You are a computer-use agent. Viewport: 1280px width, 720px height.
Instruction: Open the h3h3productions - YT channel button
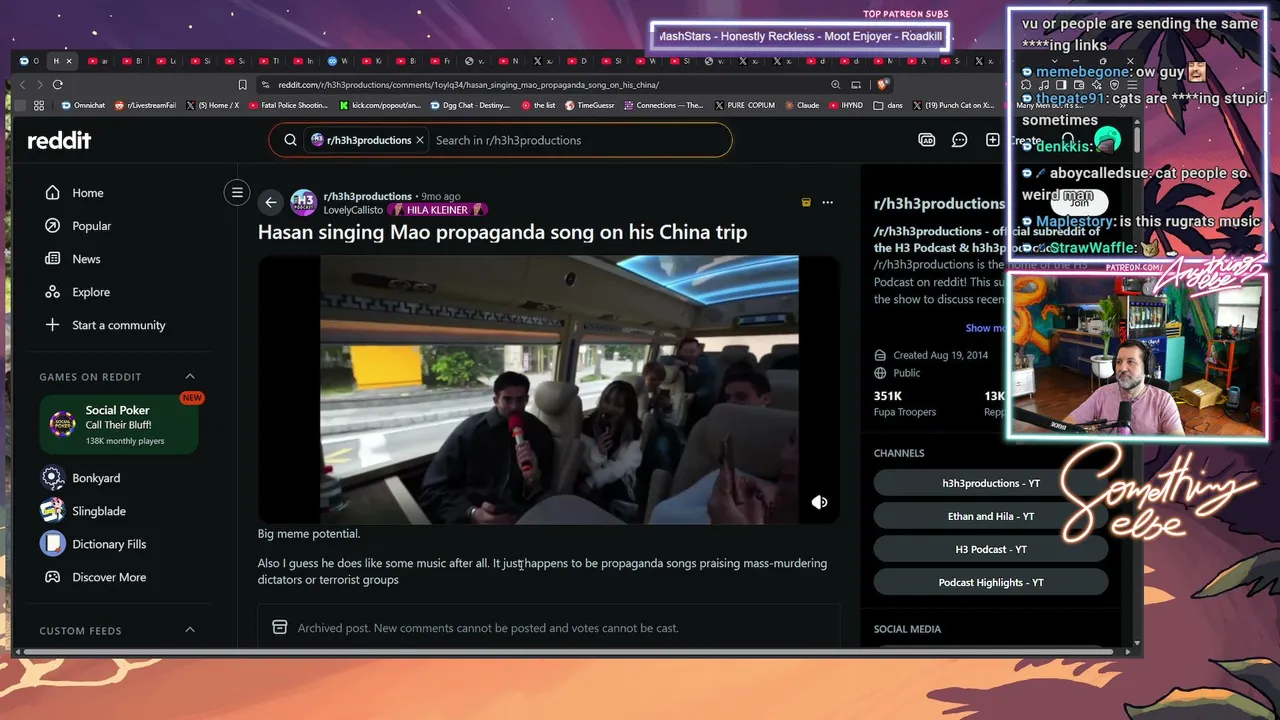point(991,483)
